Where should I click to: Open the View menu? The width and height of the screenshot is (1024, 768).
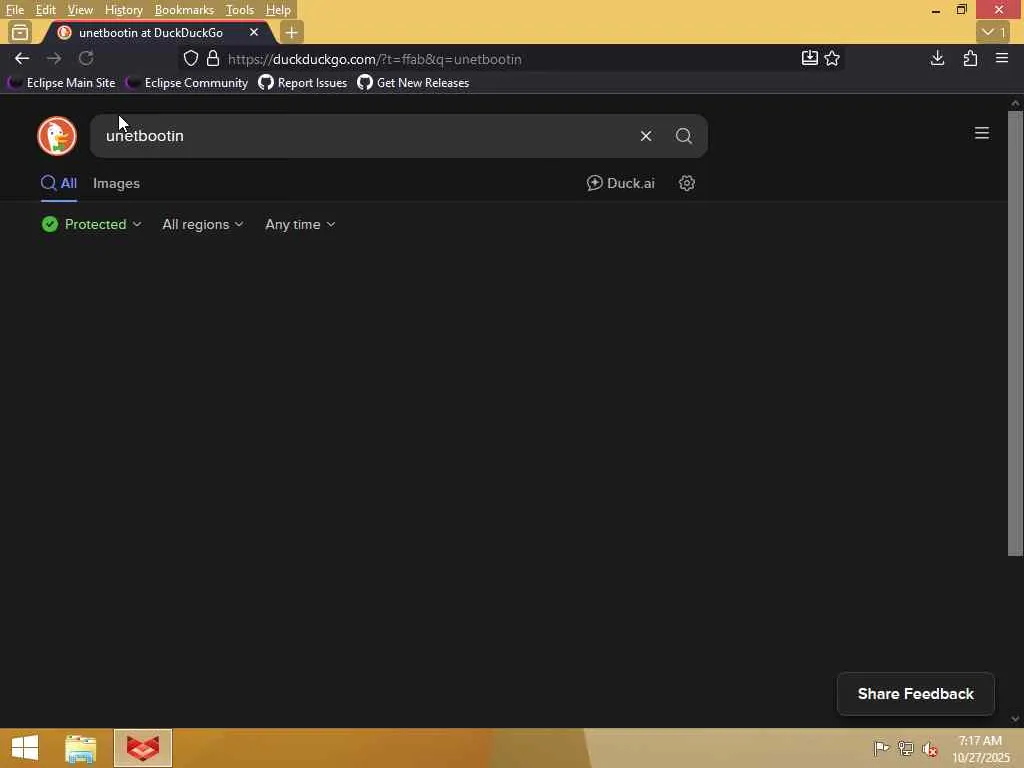pyautogui.click(x=80, y=10)
